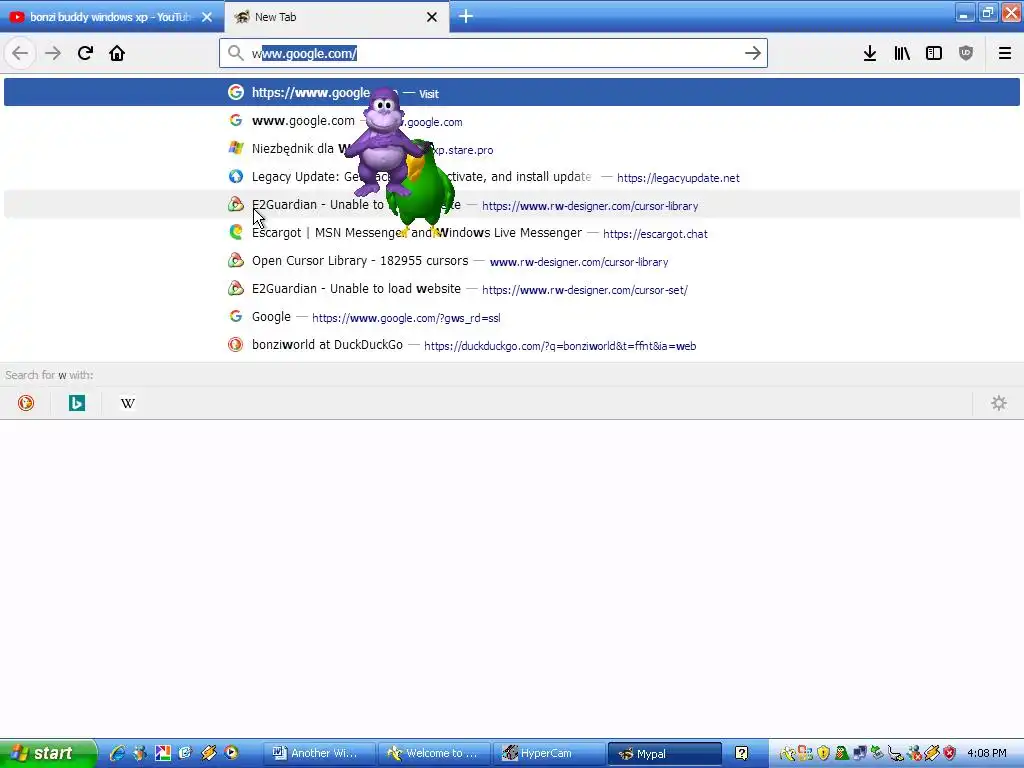
Task: Open bonziworld at DuckDuckGo suggestion
Action: (512, 345)
